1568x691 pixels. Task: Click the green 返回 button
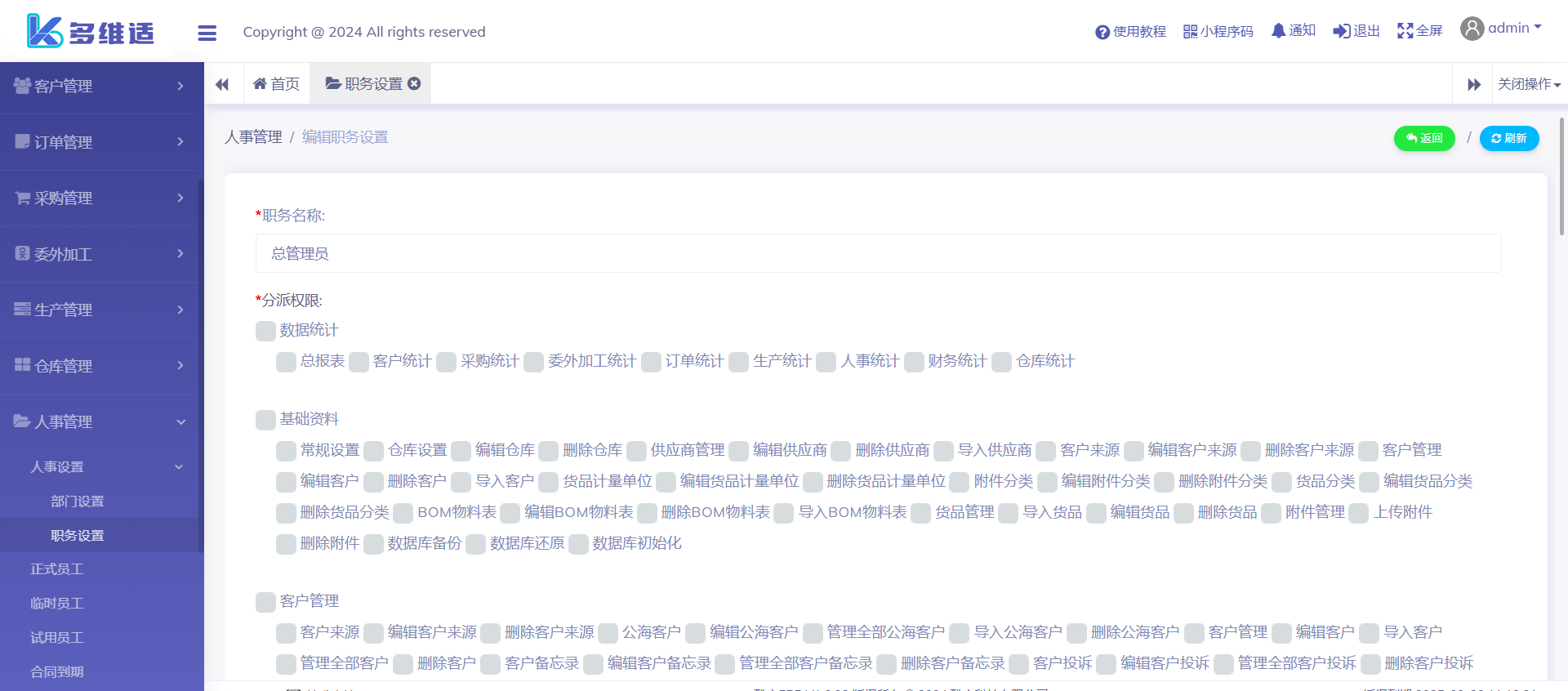1423,139
